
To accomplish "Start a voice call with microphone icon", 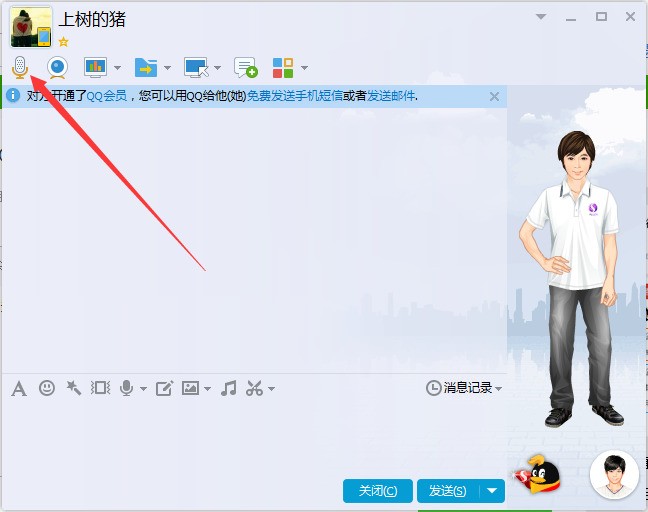I will [x=20, y=67].
